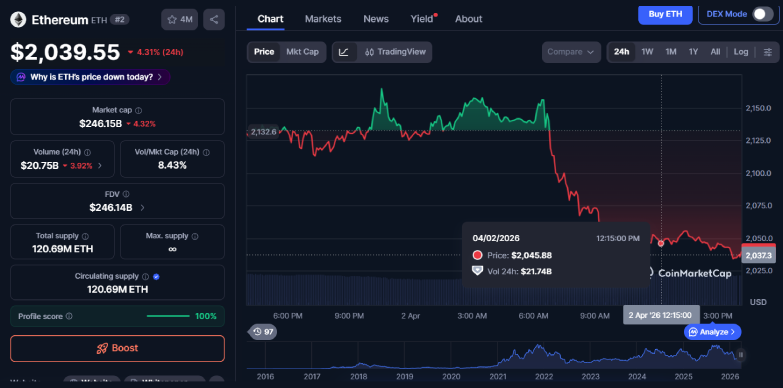Open chart settings sliders icon
The height and width of the screenshot is (388, 783).
[768, 52]
